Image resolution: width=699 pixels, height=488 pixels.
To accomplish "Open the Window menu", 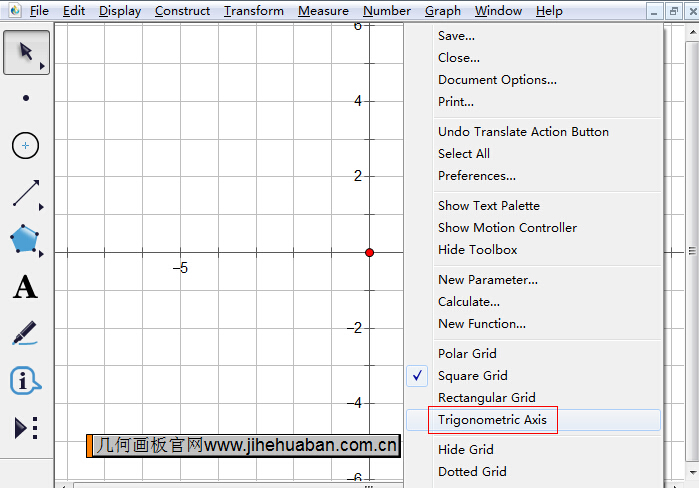I will coord(498,10).
